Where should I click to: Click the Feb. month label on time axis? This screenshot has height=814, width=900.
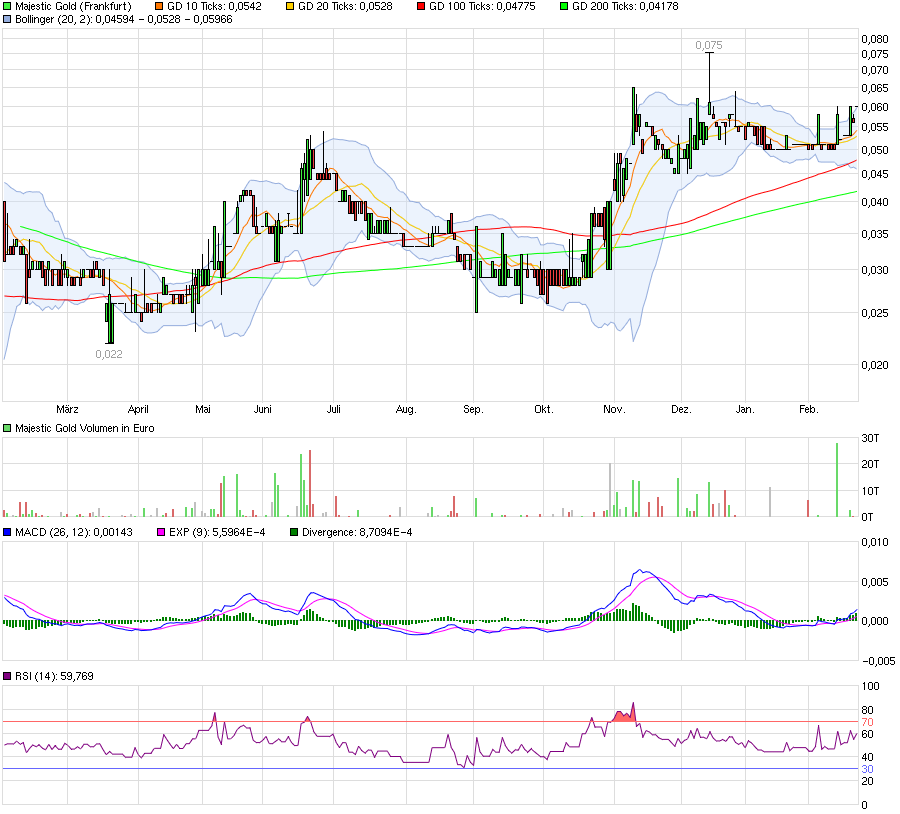point(809,409)
